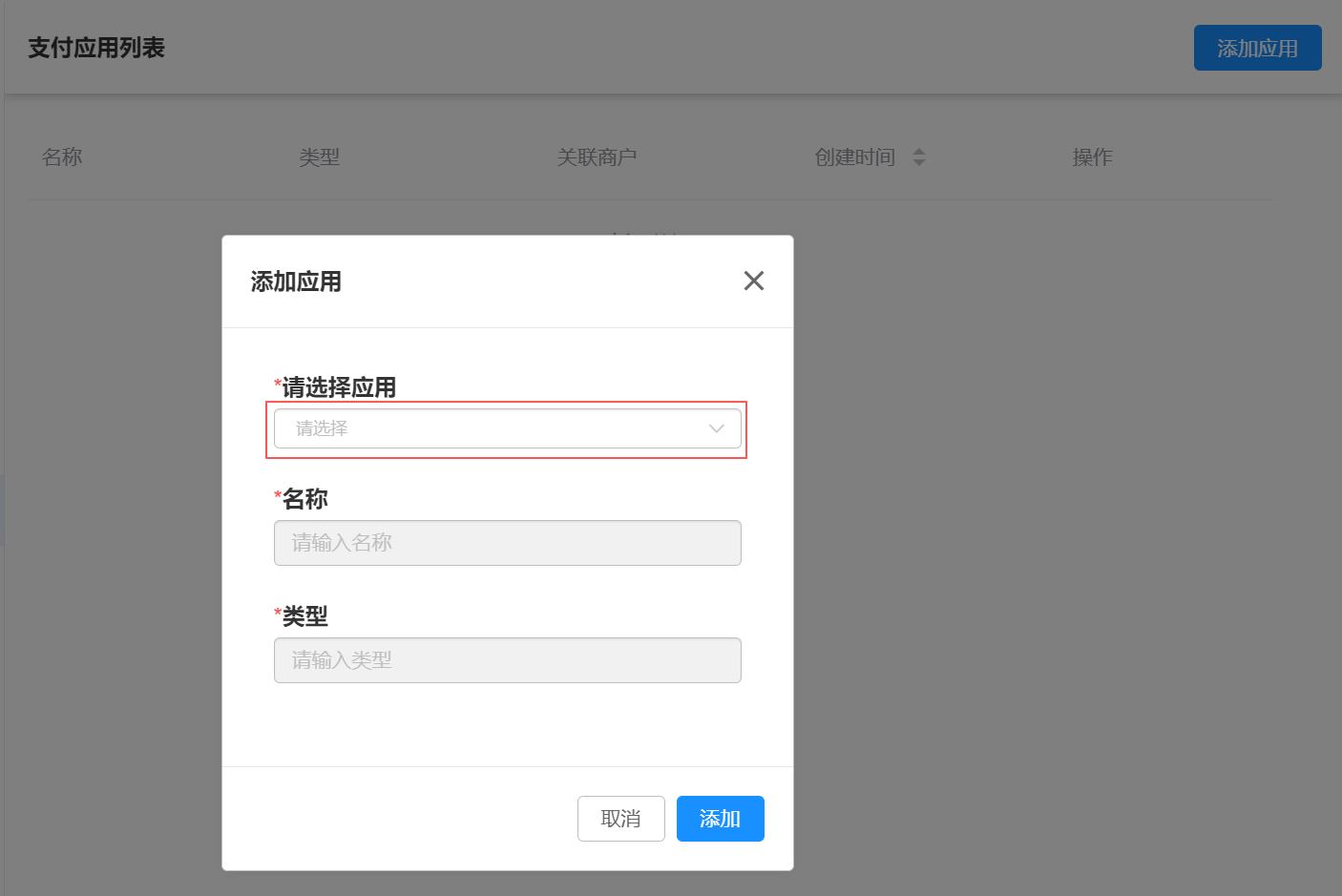Select the 类型 column header

pos(320,156)
